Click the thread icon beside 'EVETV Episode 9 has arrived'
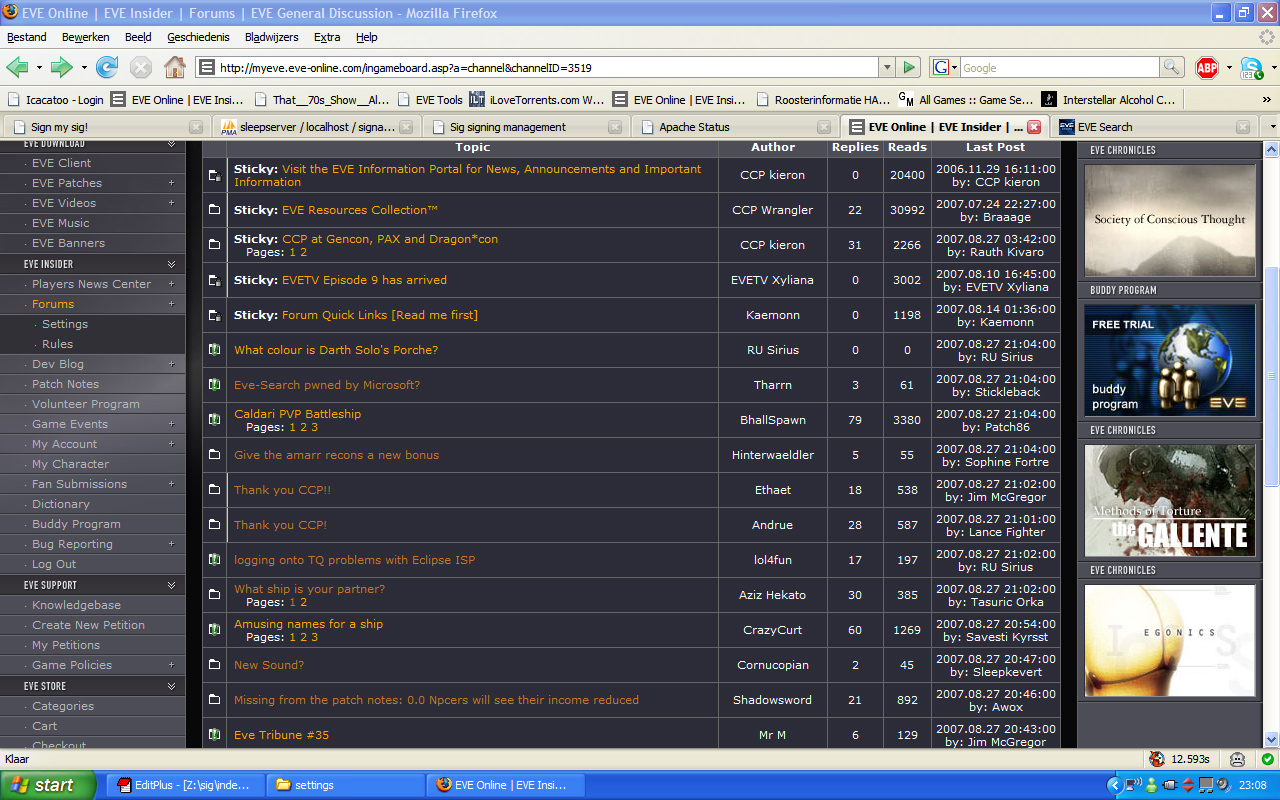1280x800 pixels. (x=214, y=280)
